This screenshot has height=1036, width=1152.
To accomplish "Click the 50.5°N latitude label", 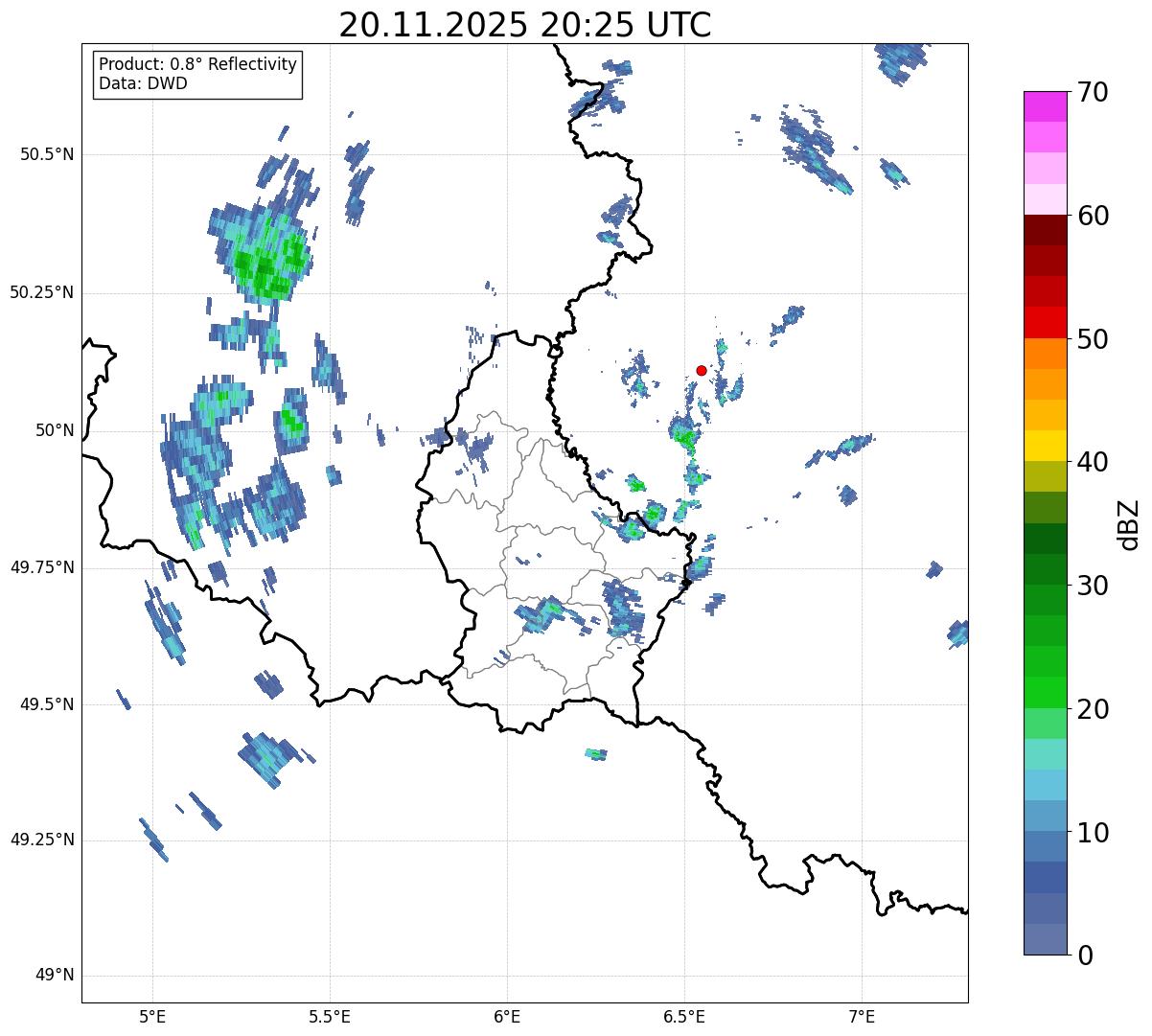I will 46,154.
